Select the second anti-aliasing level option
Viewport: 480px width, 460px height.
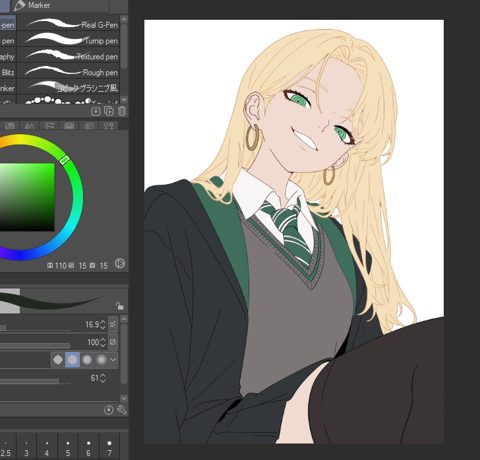(73, 360)
